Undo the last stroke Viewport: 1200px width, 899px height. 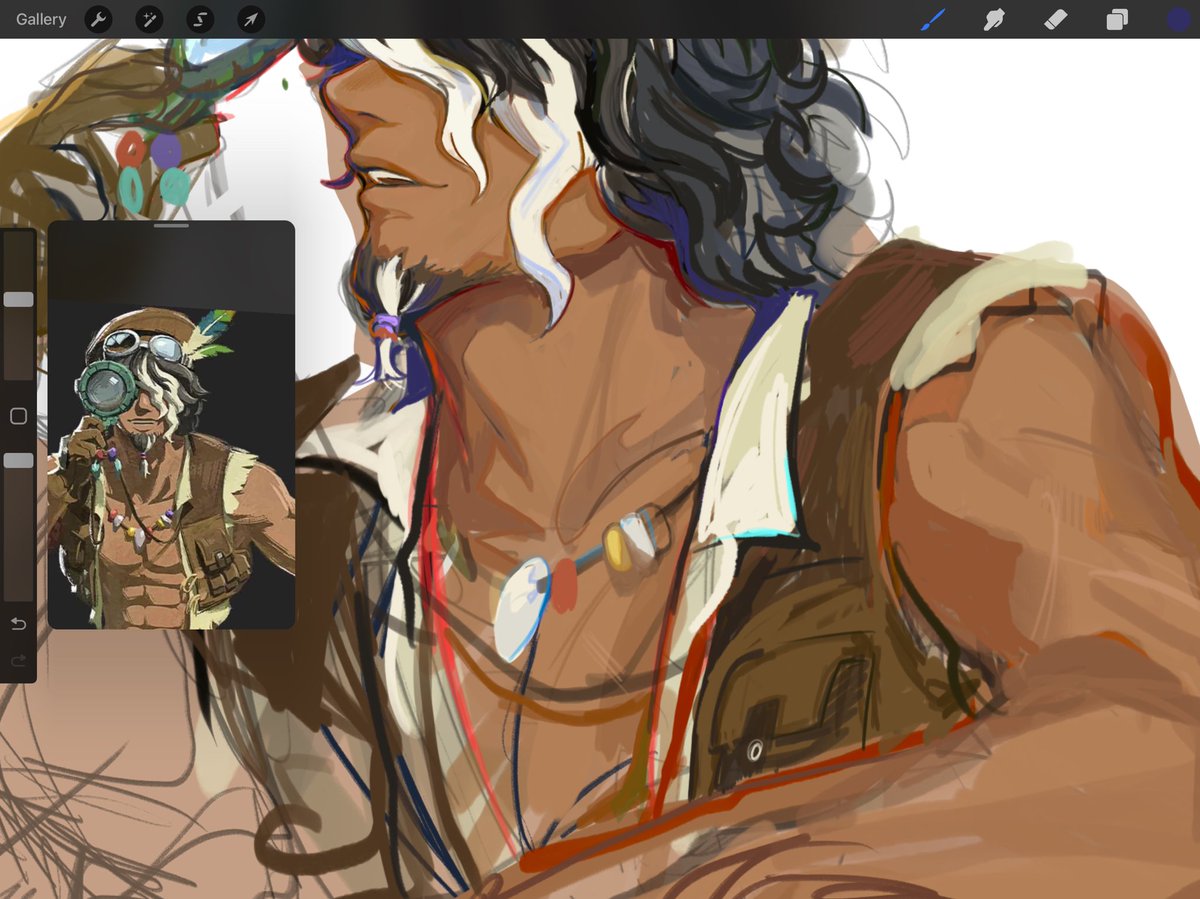(18, 624)
